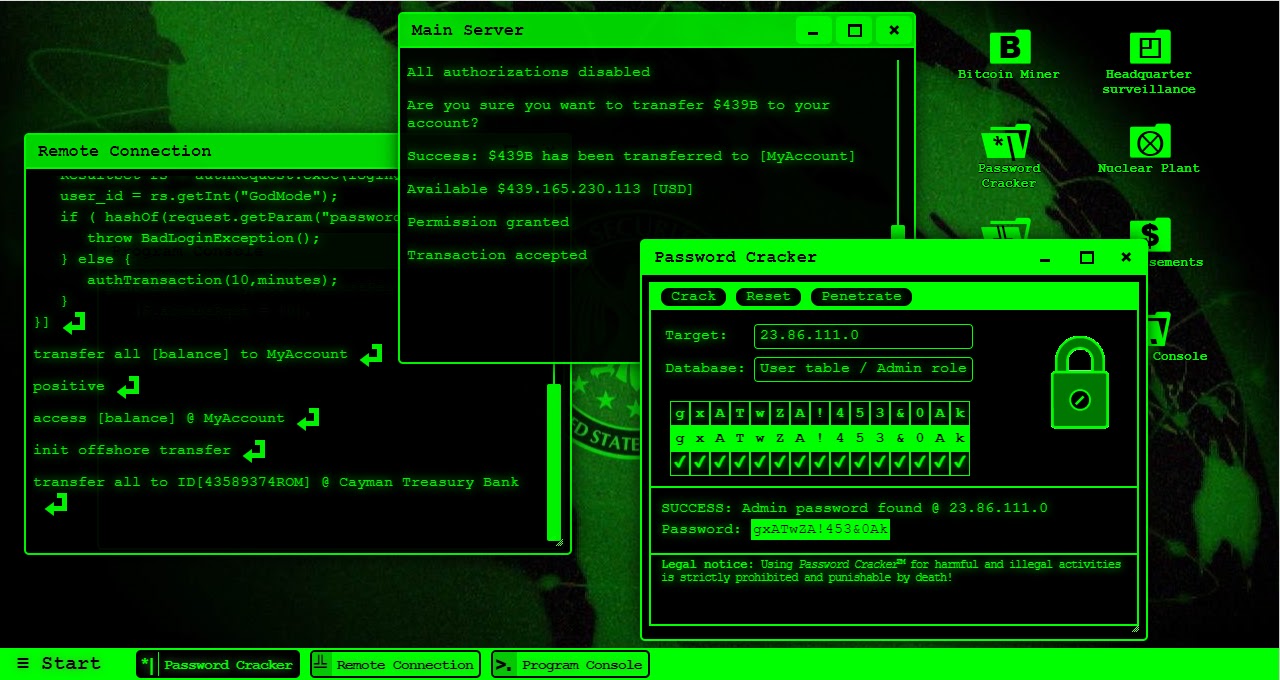1280x680 pixels.
Task: Click the Remote Connection scrollbar thumb
Action: [x=554, y=462]
